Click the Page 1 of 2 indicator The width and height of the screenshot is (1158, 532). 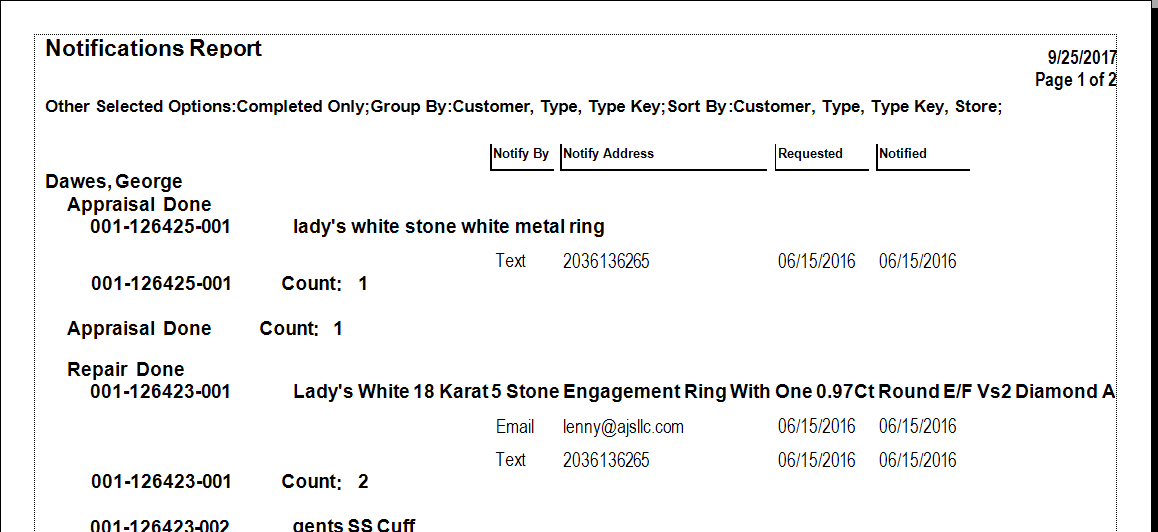tap(1075, 80)
